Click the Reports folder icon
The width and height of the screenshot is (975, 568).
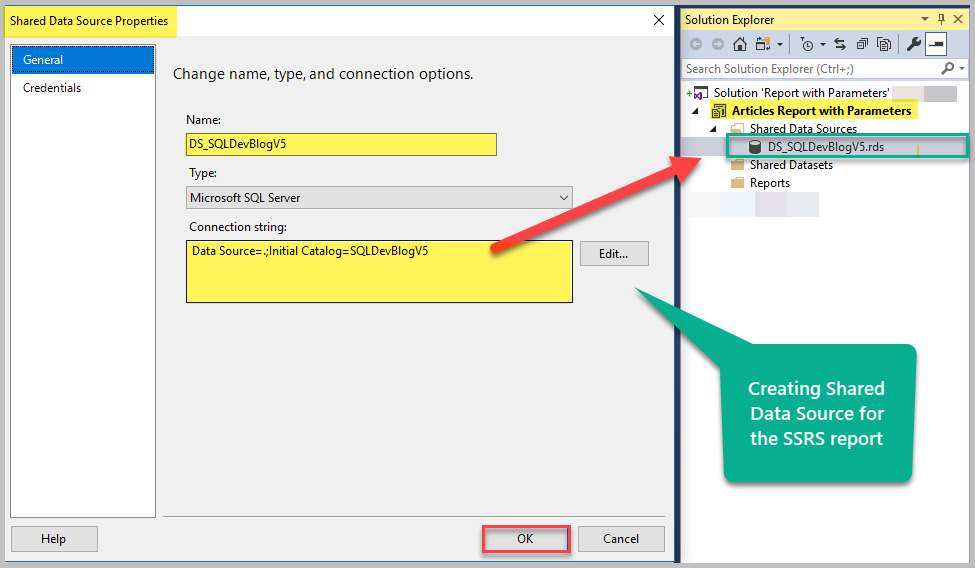click(737, 183)
